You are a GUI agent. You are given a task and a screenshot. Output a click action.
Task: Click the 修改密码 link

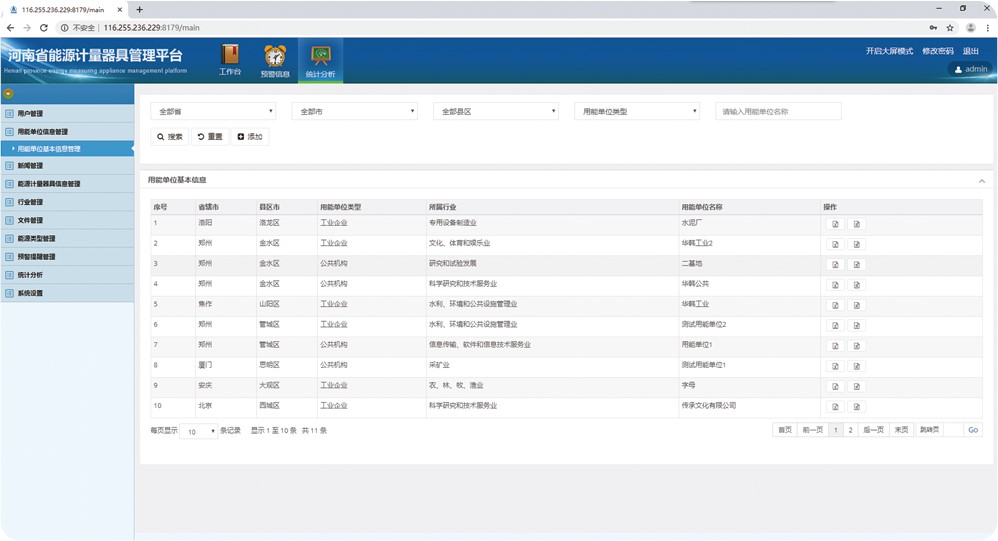pyautogui.click(x=938, y=51)
